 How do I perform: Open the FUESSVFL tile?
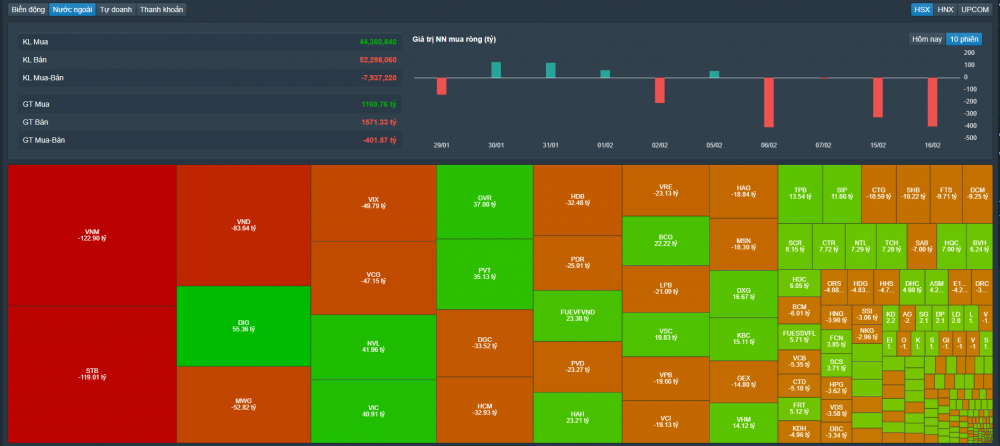[799, 337]
